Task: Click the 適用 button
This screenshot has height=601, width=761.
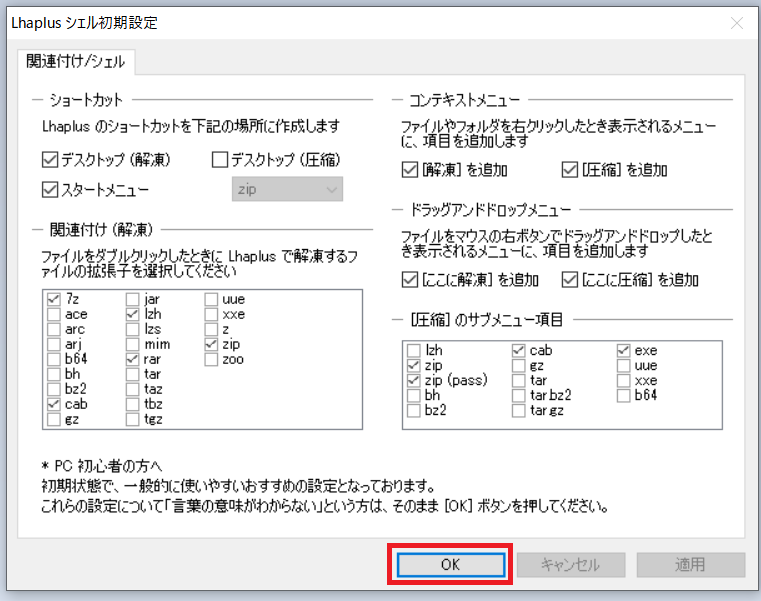Action: click(691, 565)
